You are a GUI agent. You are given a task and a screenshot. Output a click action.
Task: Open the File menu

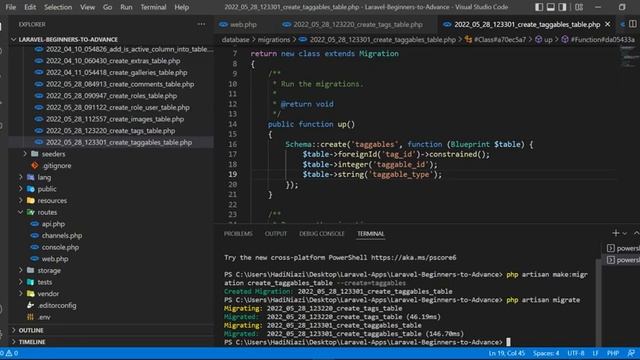[11, 7]
